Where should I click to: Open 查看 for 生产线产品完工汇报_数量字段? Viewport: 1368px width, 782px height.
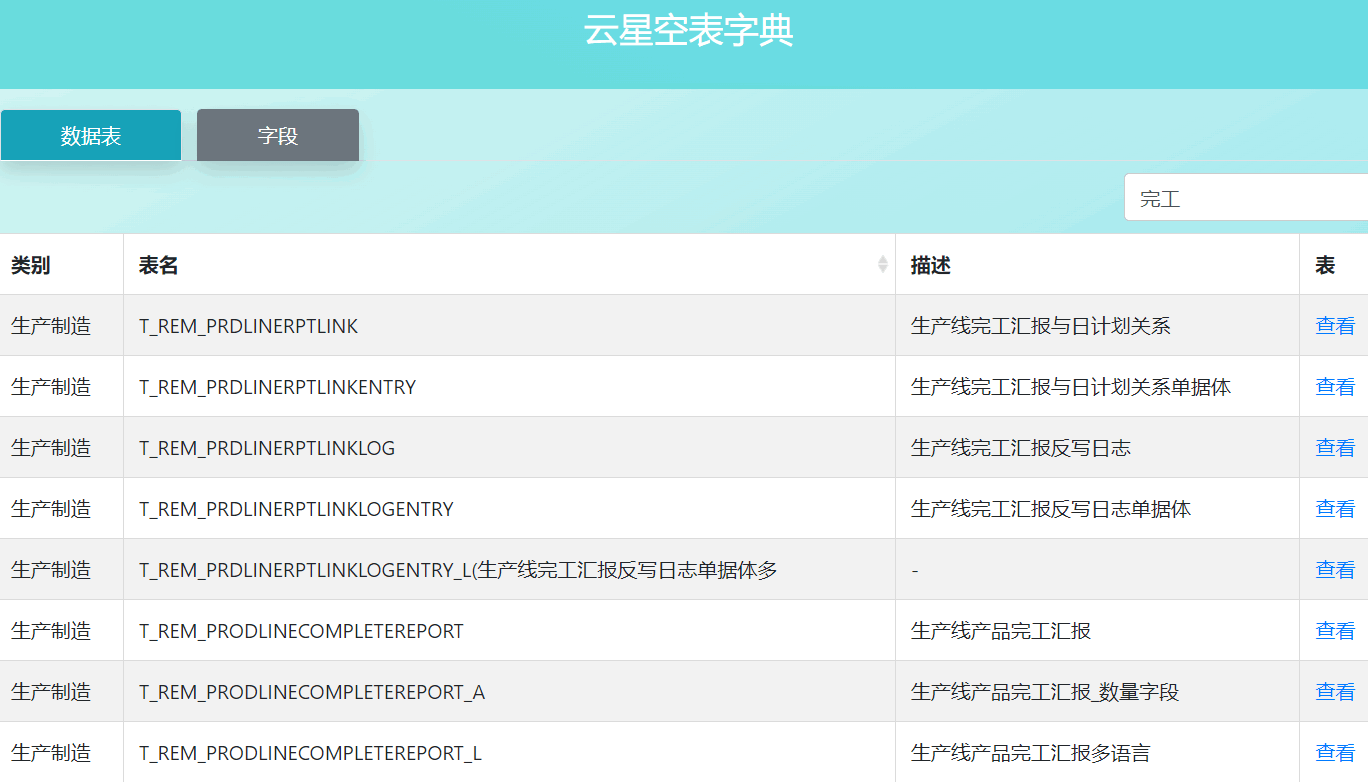coord(1335,692)
